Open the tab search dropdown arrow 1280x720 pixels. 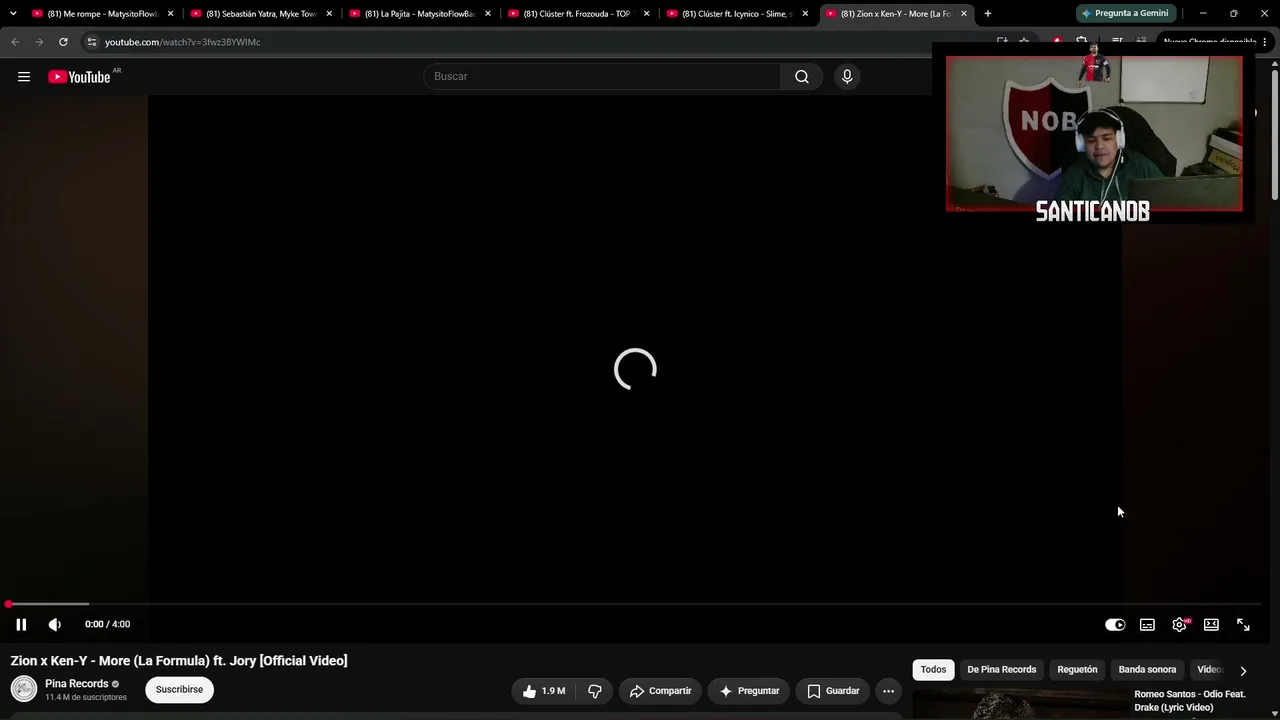tap(13, 13)
